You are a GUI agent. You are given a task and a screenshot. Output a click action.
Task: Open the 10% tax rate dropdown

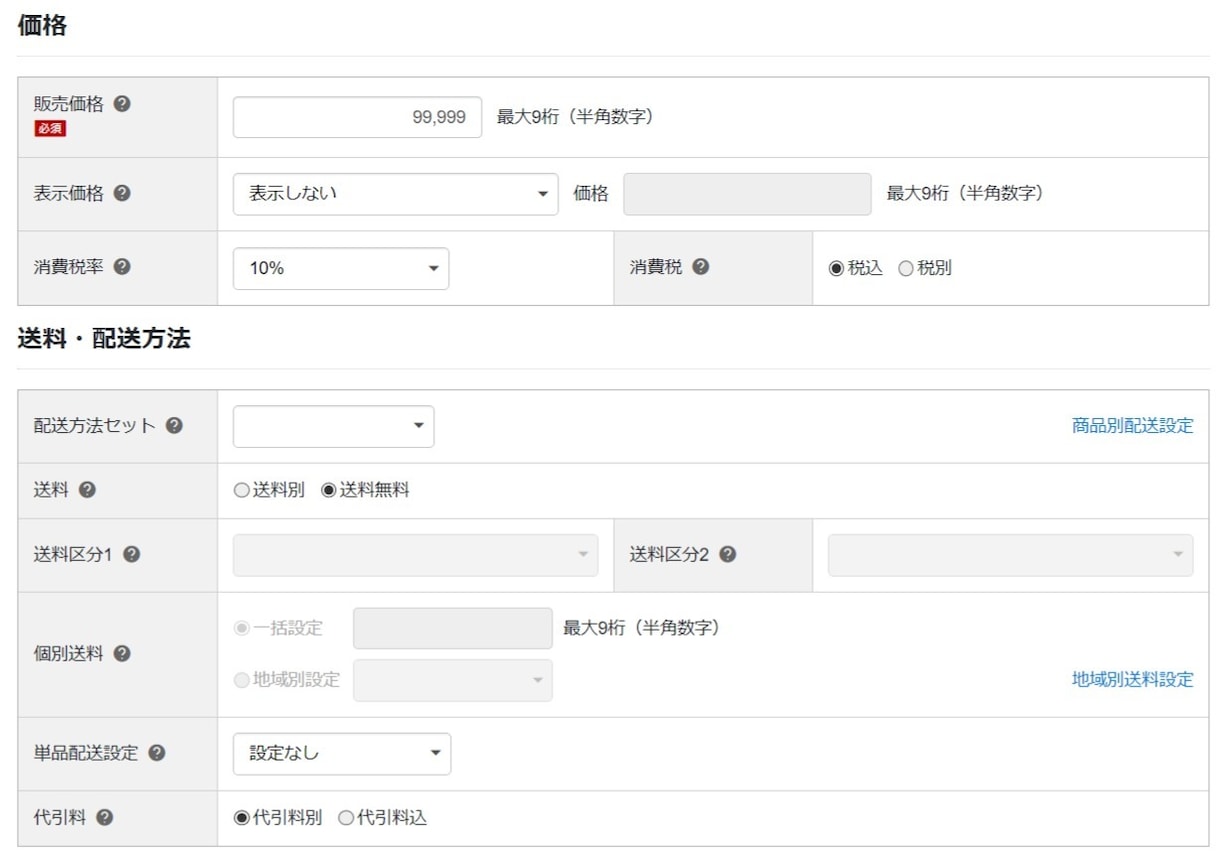(341, 268)
